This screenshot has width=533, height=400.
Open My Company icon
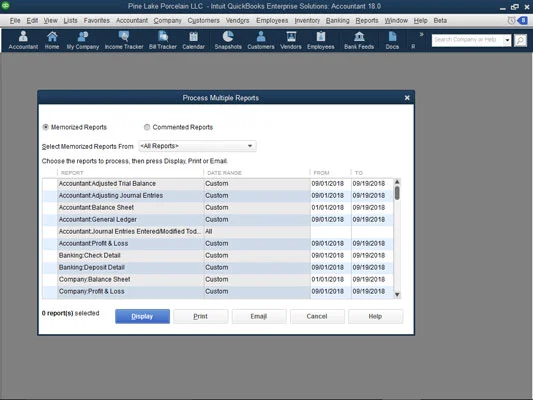[83, 40]
